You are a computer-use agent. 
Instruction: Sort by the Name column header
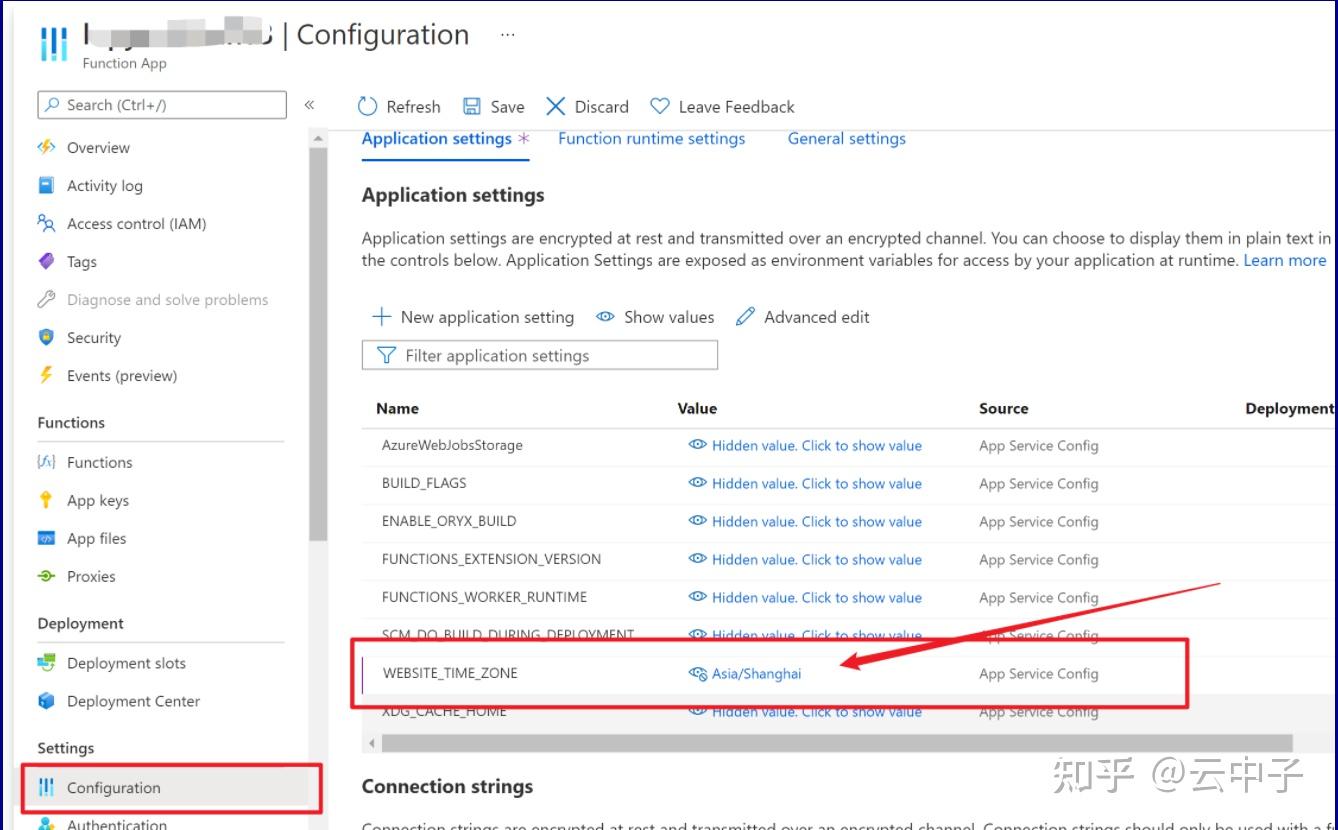click(x=397, y=408)
